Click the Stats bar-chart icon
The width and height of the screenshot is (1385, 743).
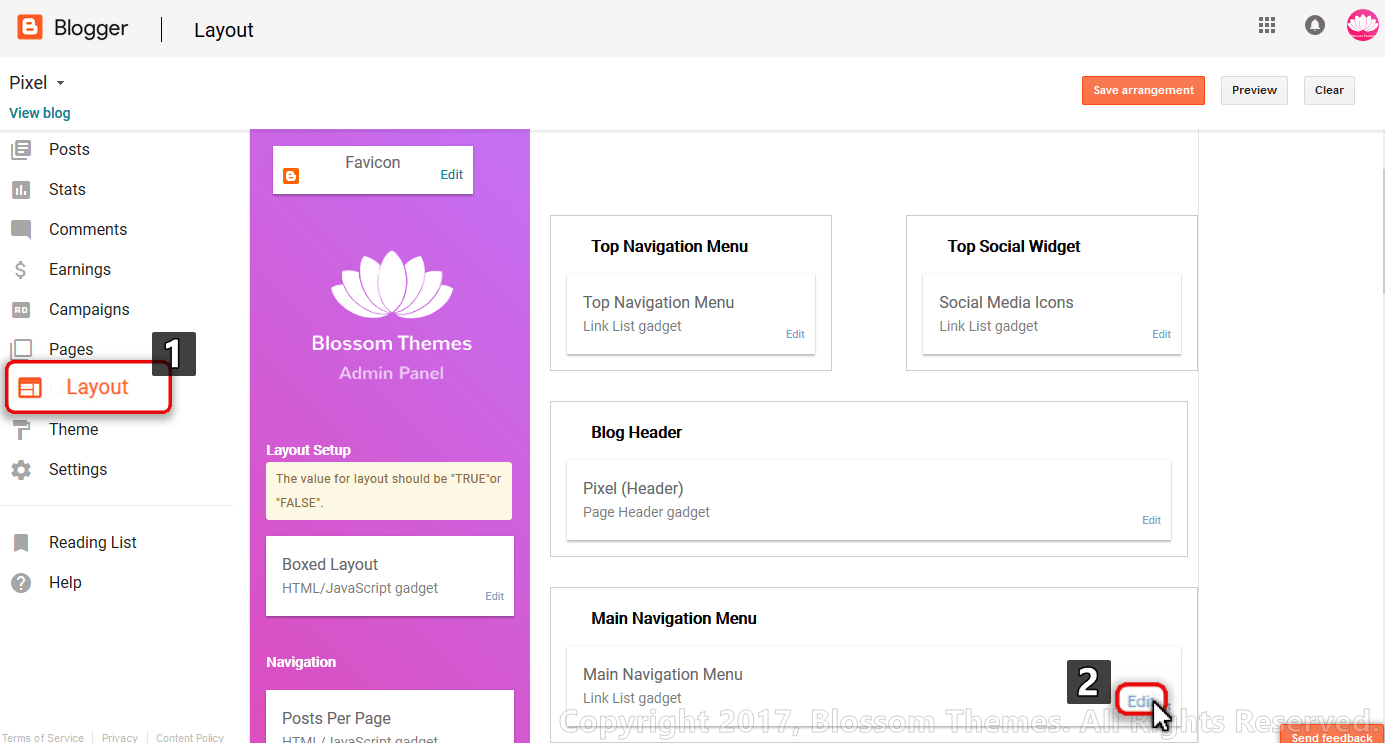[21, 190]
